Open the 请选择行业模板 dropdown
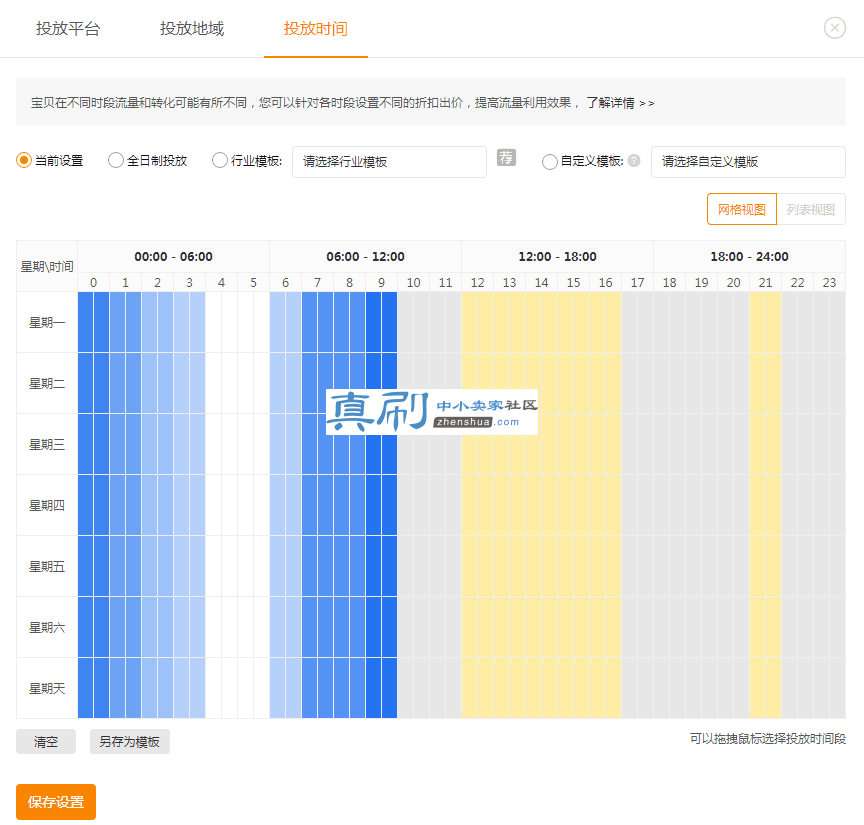 pos(389,161)
